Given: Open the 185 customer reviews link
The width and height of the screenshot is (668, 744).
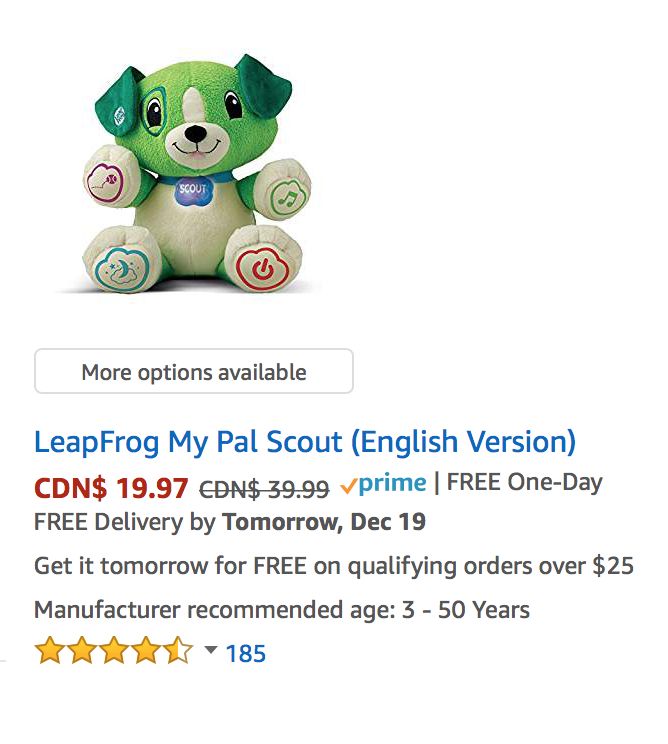Looking at the screenshot, I should point(245,653).
